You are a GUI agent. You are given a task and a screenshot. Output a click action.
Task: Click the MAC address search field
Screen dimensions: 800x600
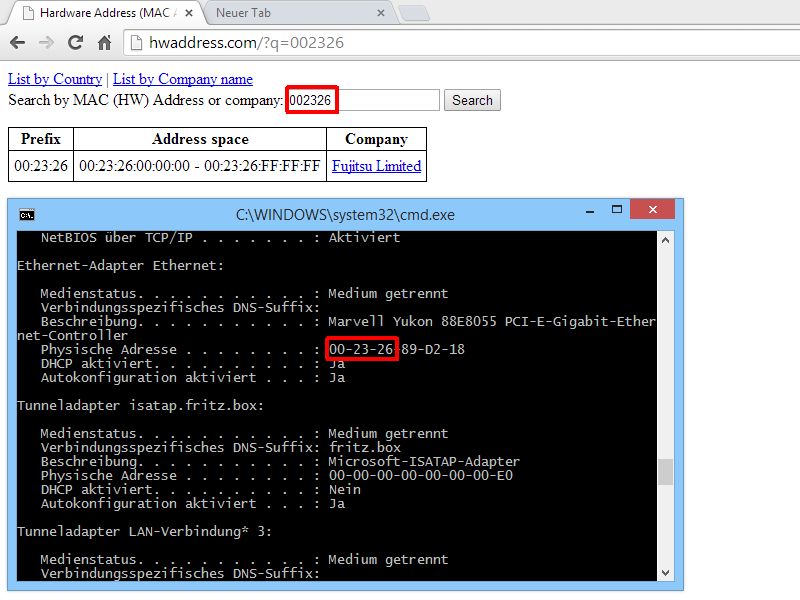pos(363,100)
